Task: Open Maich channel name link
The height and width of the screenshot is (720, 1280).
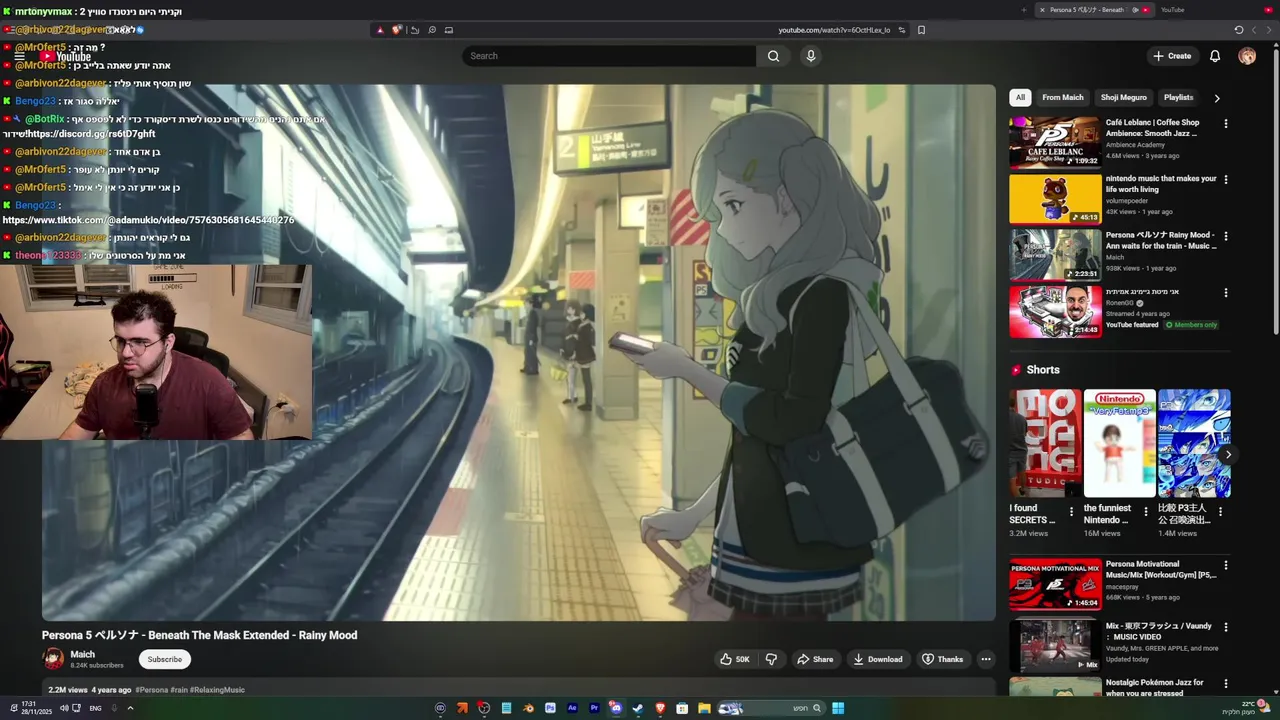Action: pos(82,654)
